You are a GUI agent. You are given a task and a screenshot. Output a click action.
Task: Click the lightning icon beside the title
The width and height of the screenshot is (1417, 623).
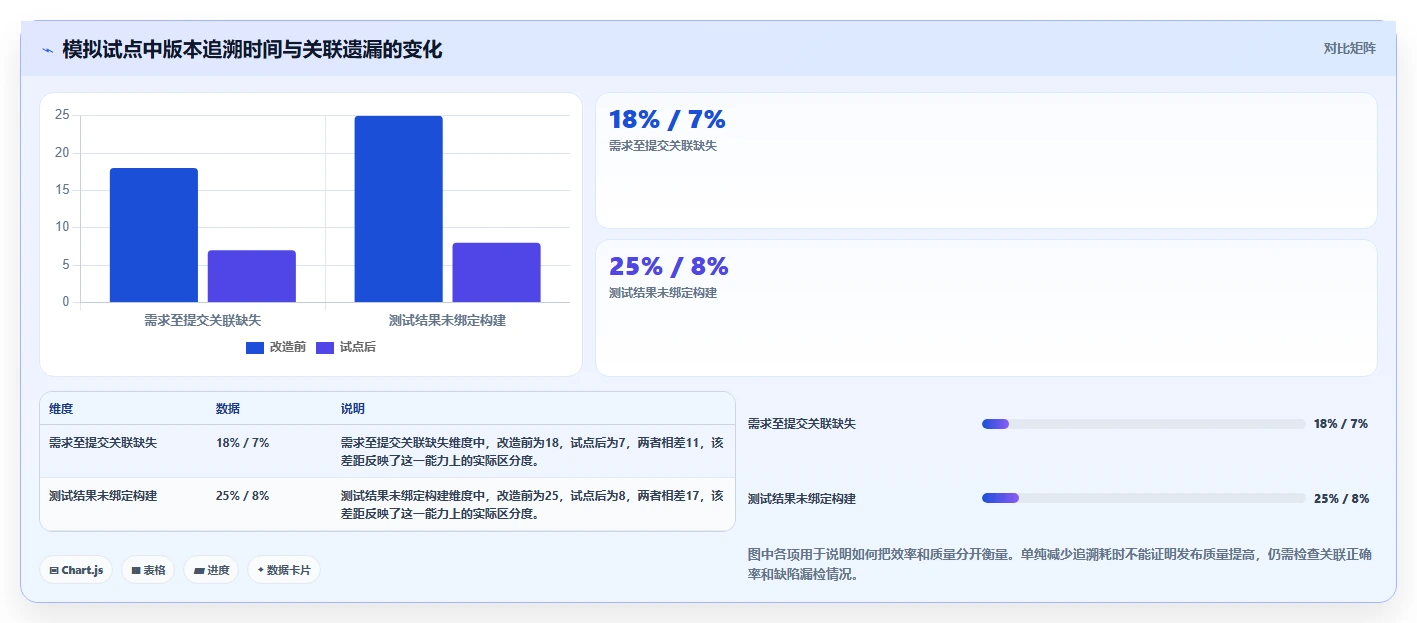[48, 50]
